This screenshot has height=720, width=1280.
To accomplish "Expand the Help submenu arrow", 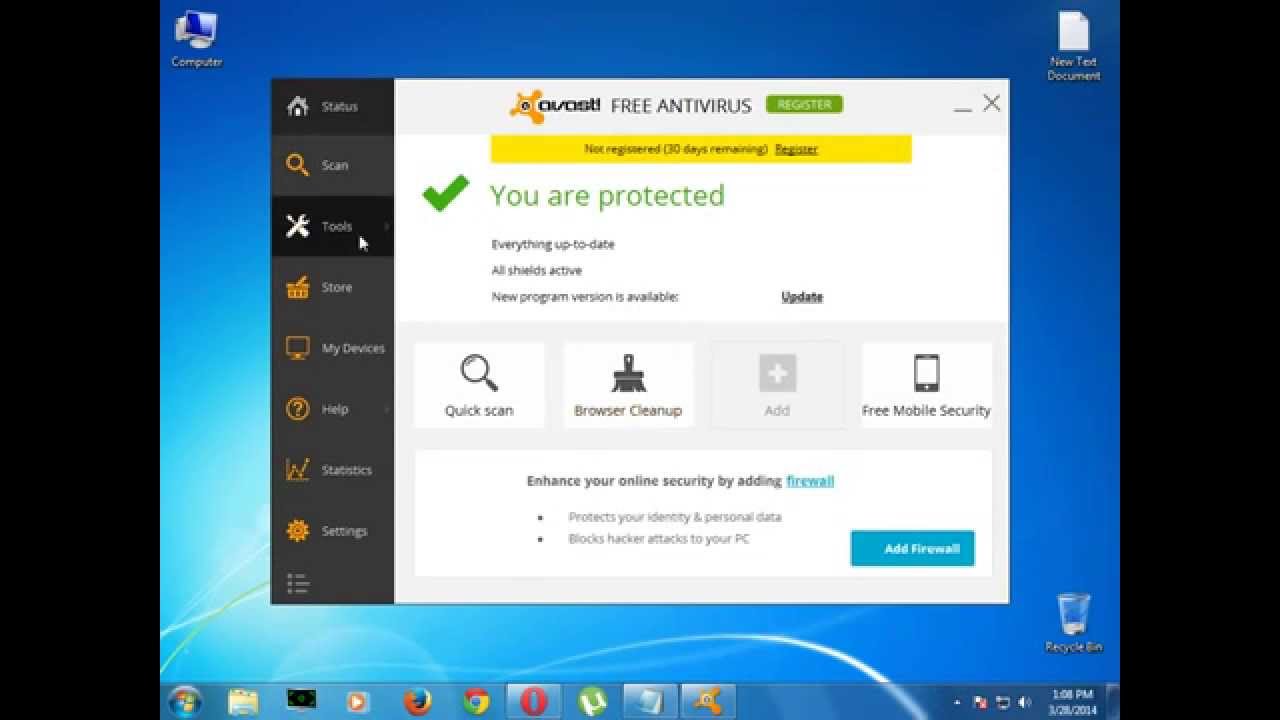I will [387, 409].
